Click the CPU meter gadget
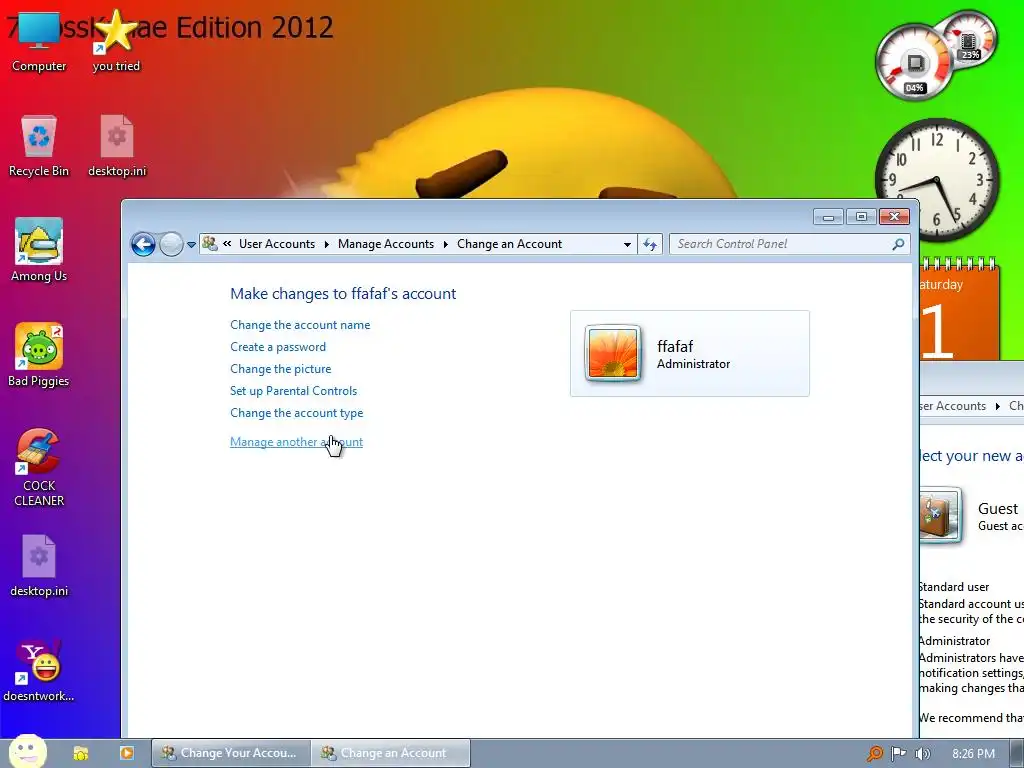 916,63
